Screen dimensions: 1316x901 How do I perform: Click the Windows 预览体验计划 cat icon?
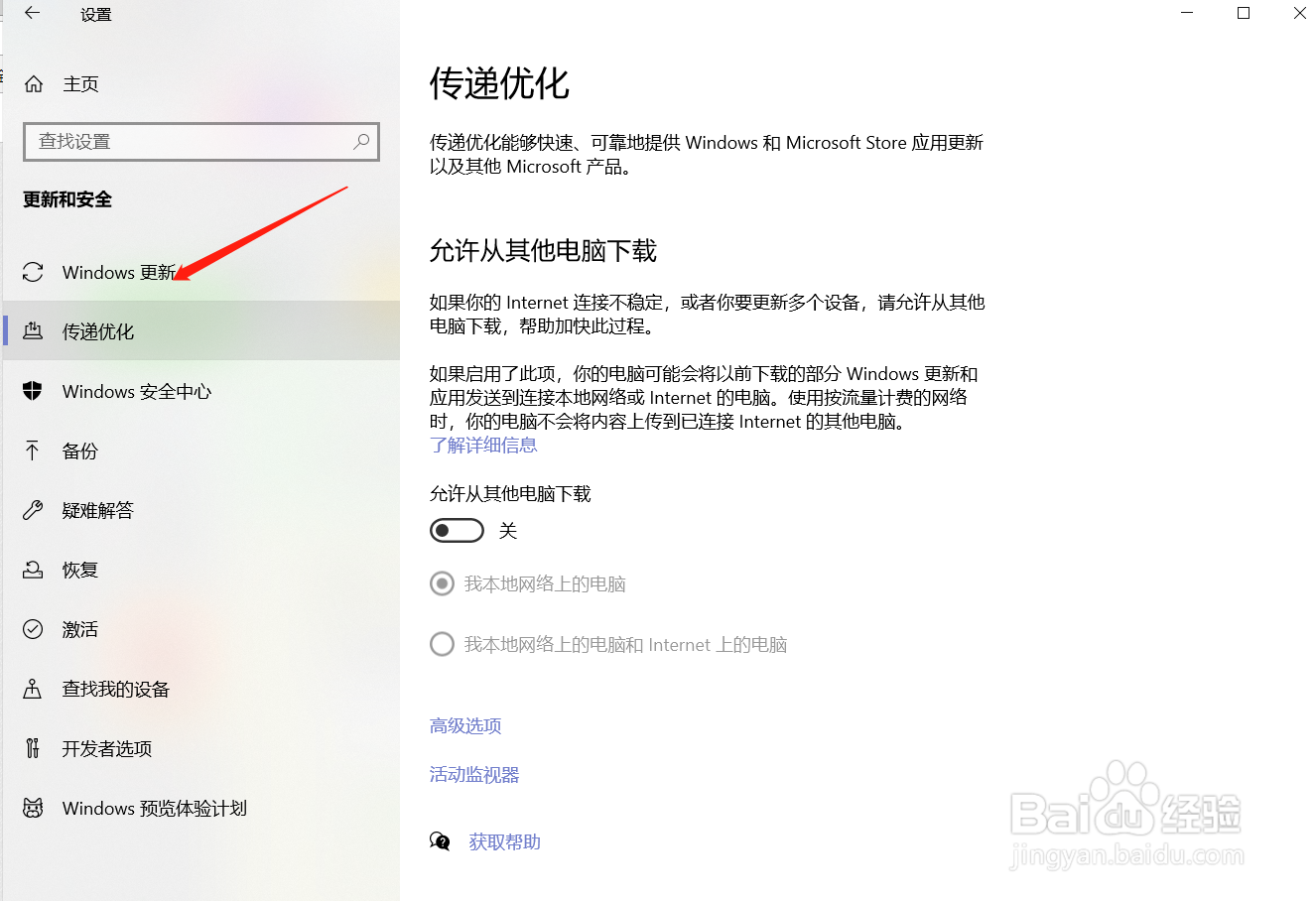(x=33, y=808)
